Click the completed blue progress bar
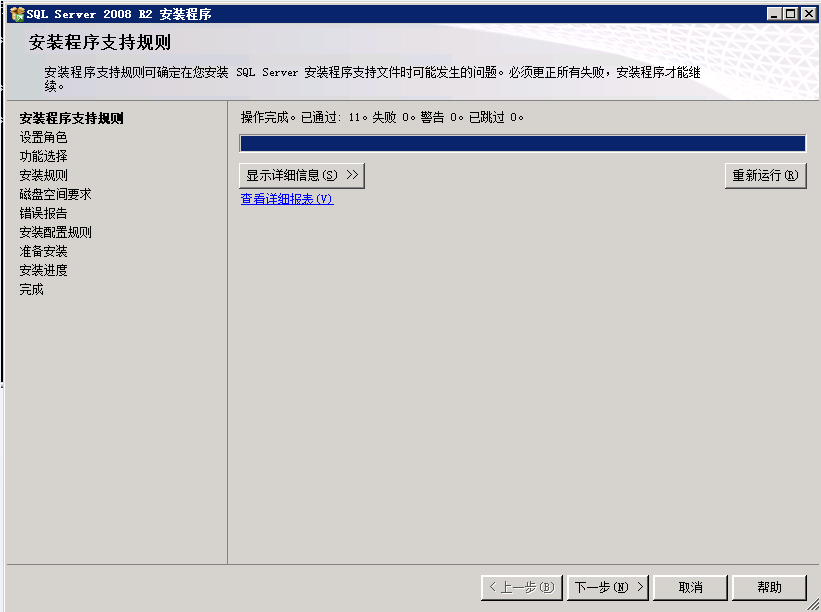This screenshot has height=612, width=821. [522, 144]
